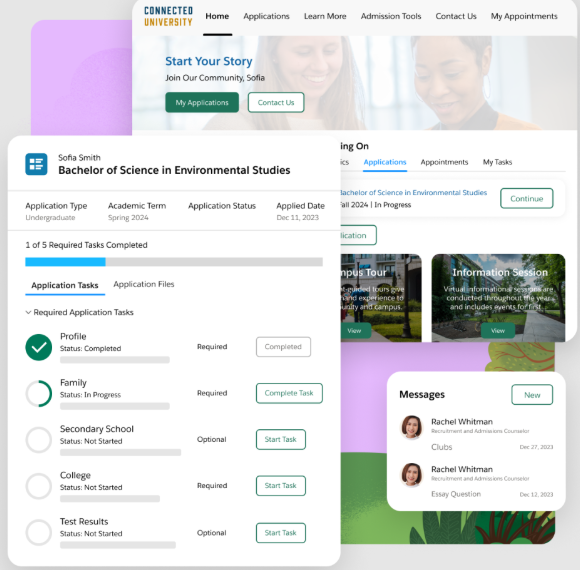Click the in-progress ring icon for Family
This screenshot has width=580, height=570.
click(x=38, y=393)
